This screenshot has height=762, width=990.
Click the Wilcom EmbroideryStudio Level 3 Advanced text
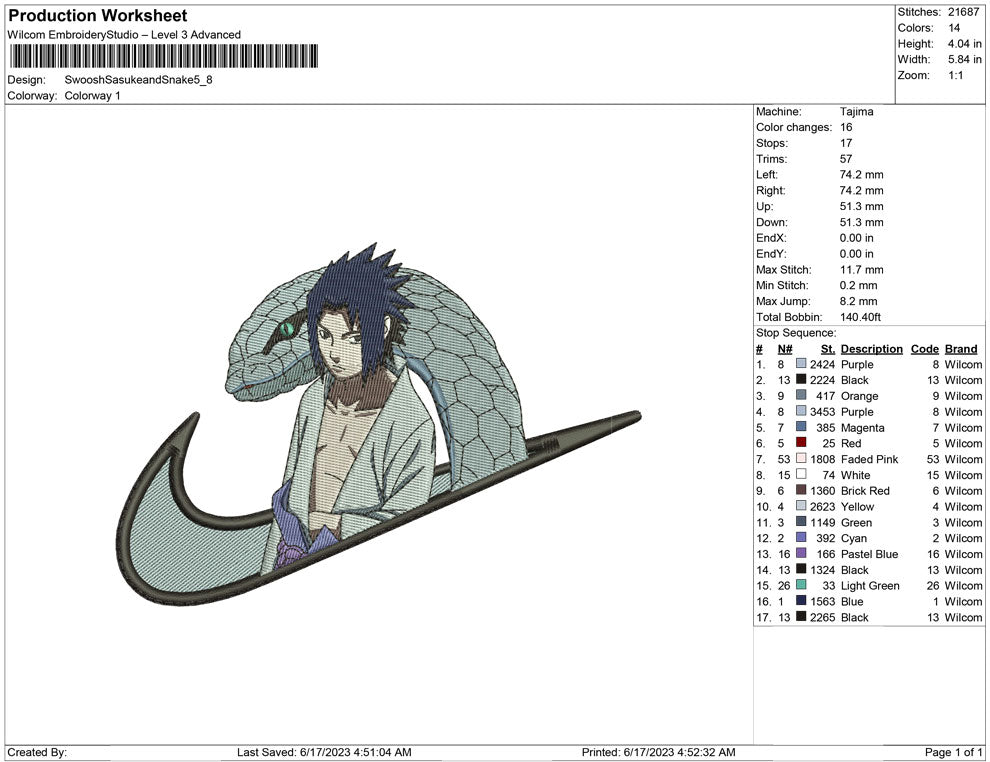pos(124,35)
